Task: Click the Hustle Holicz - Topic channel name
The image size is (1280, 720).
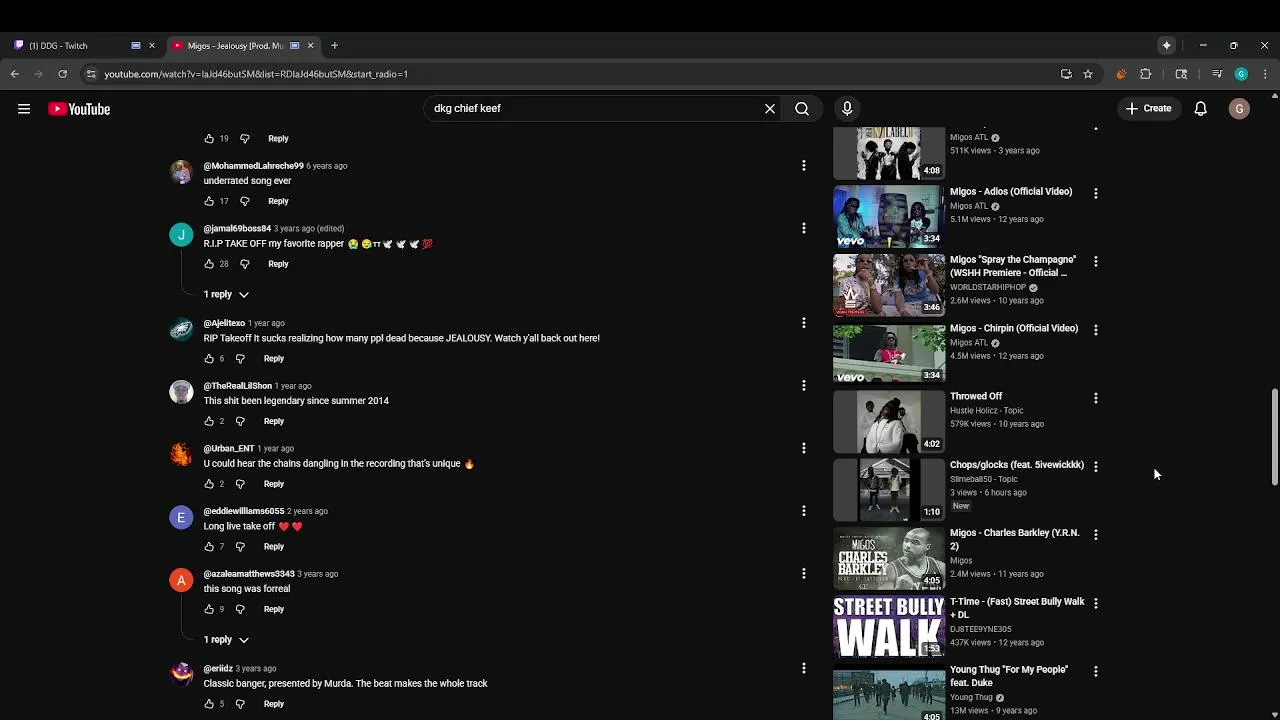Action: 987,410
